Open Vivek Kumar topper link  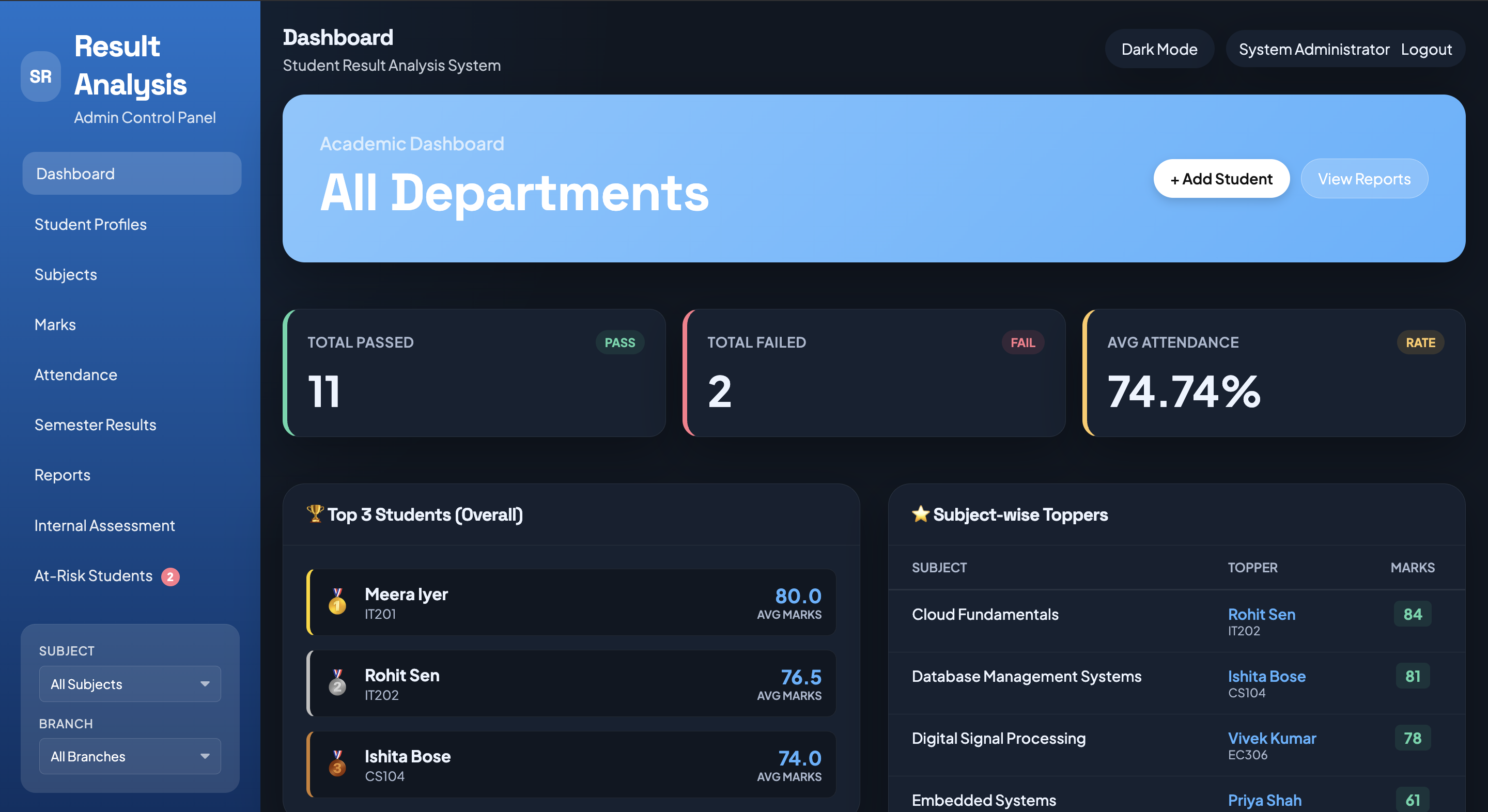pos(1272,738)
